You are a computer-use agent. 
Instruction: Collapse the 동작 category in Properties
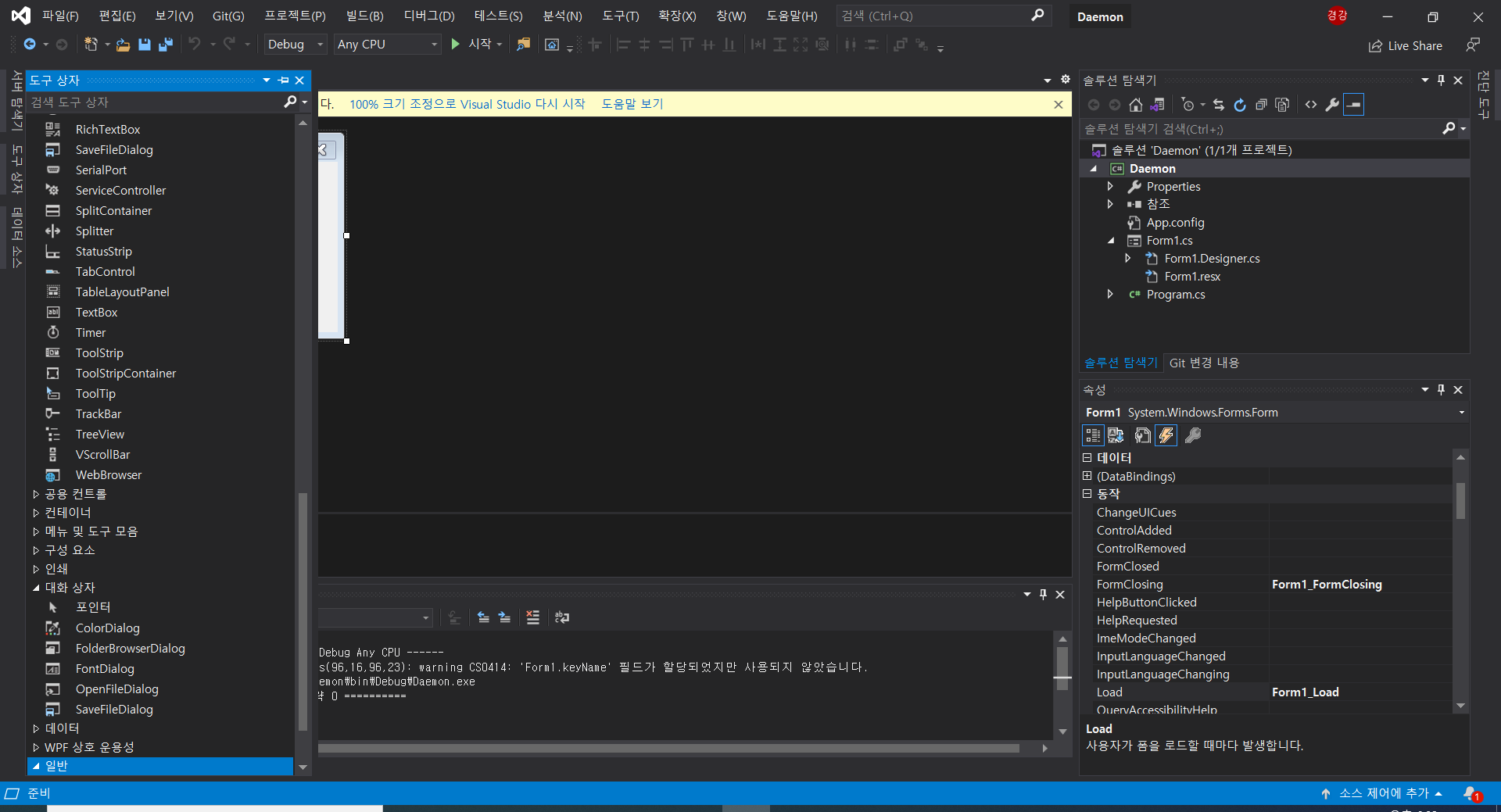(x=1087, y=494)
